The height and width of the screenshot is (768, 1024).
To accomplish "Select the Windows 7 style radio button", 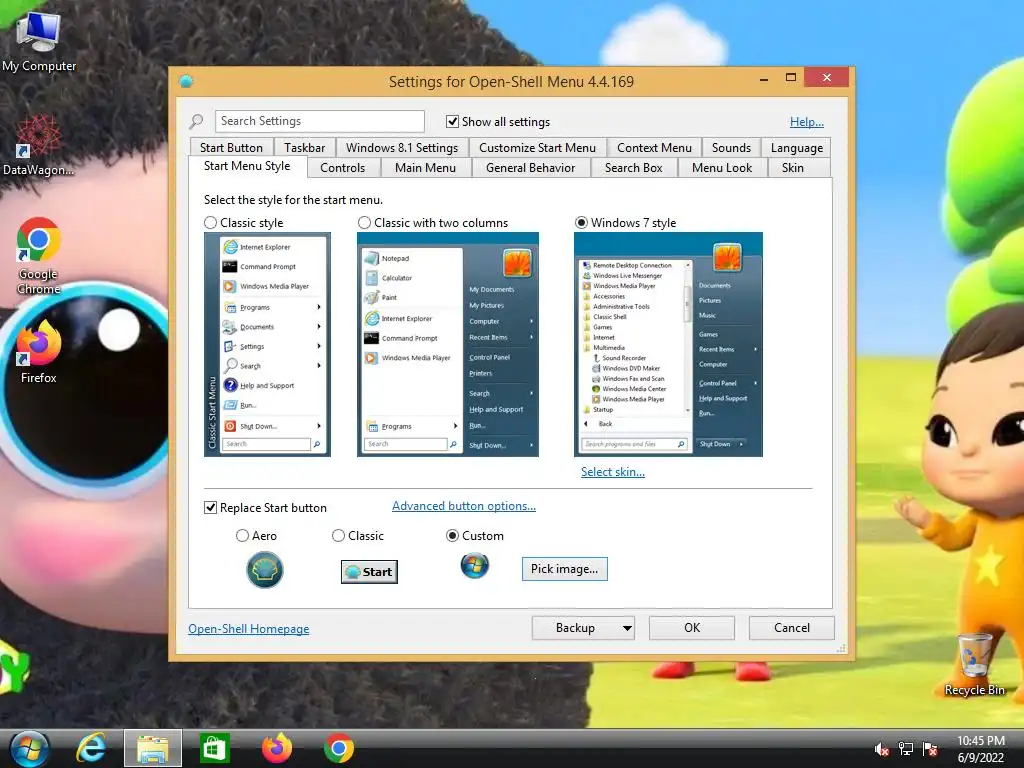I will point(581,223).
